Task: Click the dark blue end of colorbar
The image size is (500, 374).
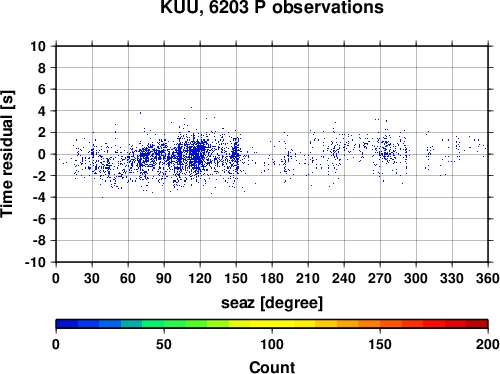Action: [x=67, y=324]
